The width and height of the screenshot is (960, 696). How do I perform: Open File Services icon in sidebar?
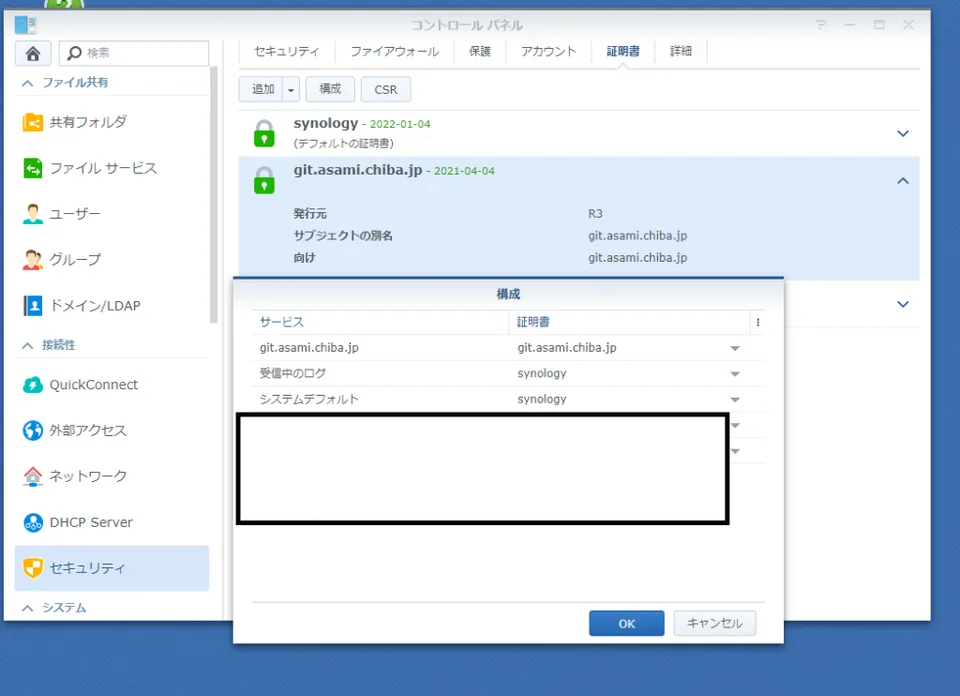pos(32,168)
